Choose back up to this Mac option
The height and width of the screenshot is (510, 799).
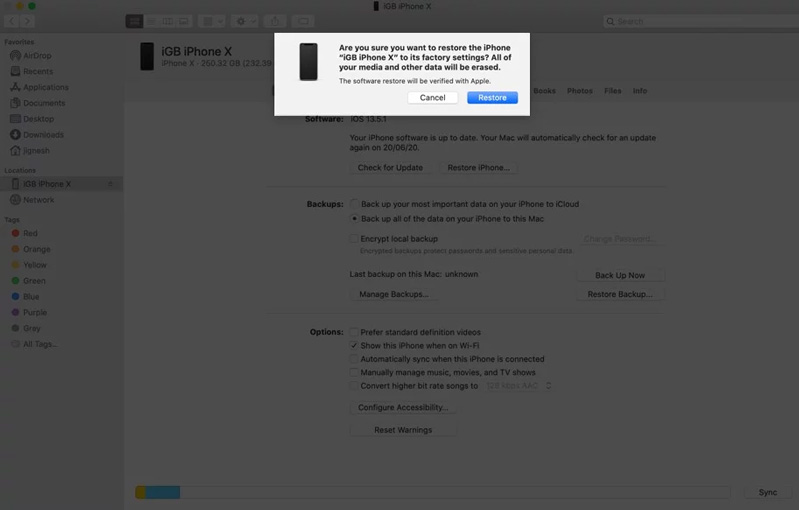pyautogui.click(x=354, y=219)
